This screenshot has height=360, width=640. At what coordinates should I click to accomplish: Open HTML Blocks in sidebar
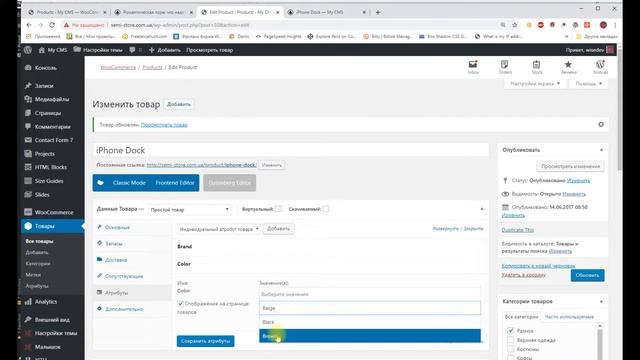pos(52,167)
